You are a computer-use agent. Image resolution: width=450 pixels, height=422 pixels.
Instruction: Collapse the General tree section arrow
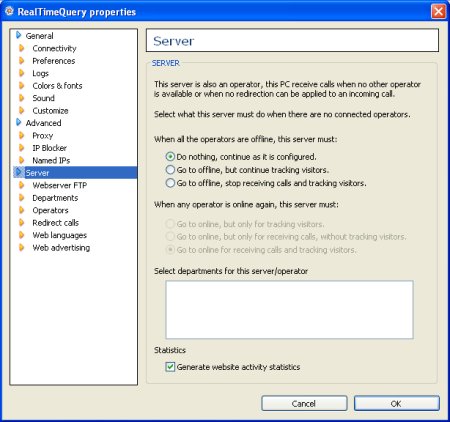(19, 35)
